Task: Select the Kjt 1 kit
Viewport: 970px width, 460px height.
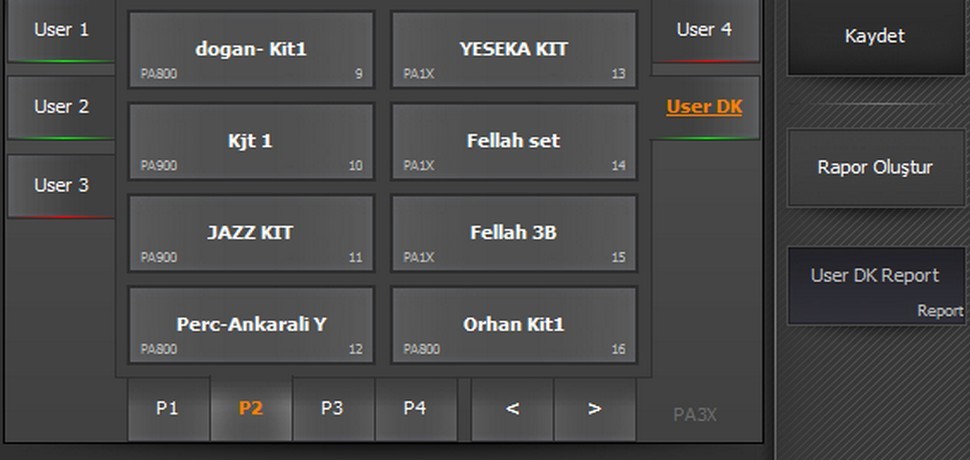Action: click(x=251, y=142)
